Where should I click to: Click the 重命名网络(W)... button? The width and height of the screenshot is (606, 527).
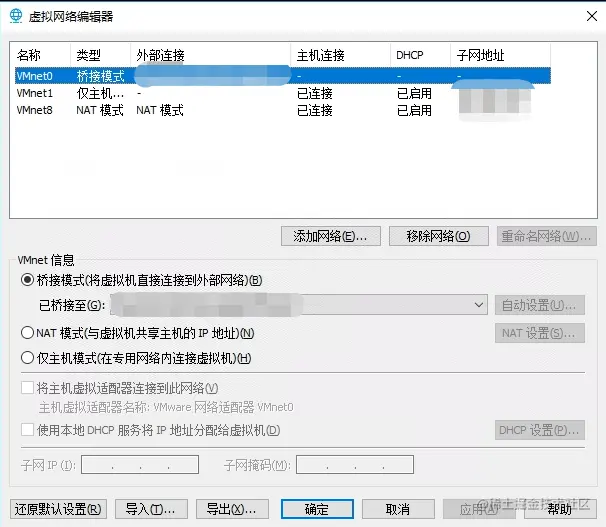[x=547, y=236]
